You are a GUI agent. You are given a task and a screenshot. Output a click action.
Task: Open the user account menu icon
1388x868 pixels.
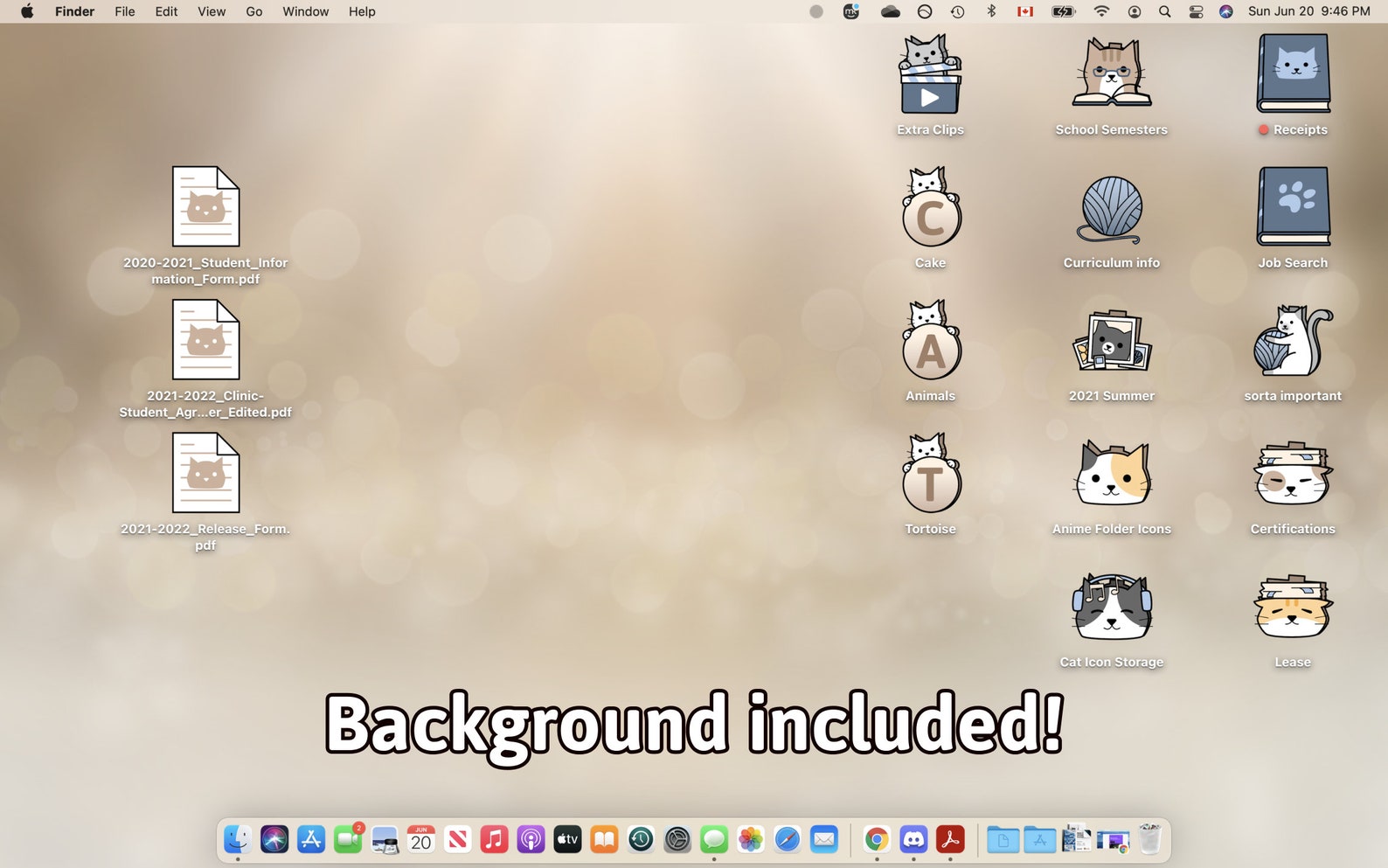tap(1135, 11)
